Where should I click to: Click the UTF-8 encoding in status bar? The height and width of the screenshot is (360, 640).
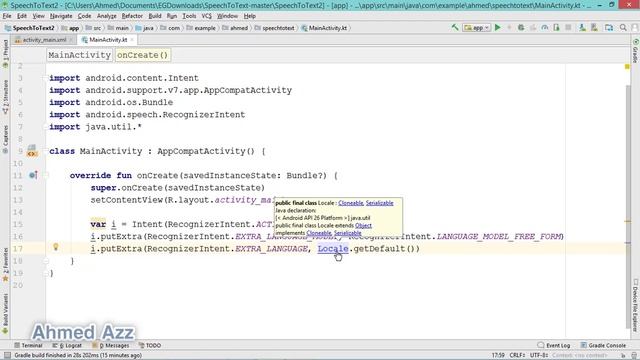tap(538, 356)
